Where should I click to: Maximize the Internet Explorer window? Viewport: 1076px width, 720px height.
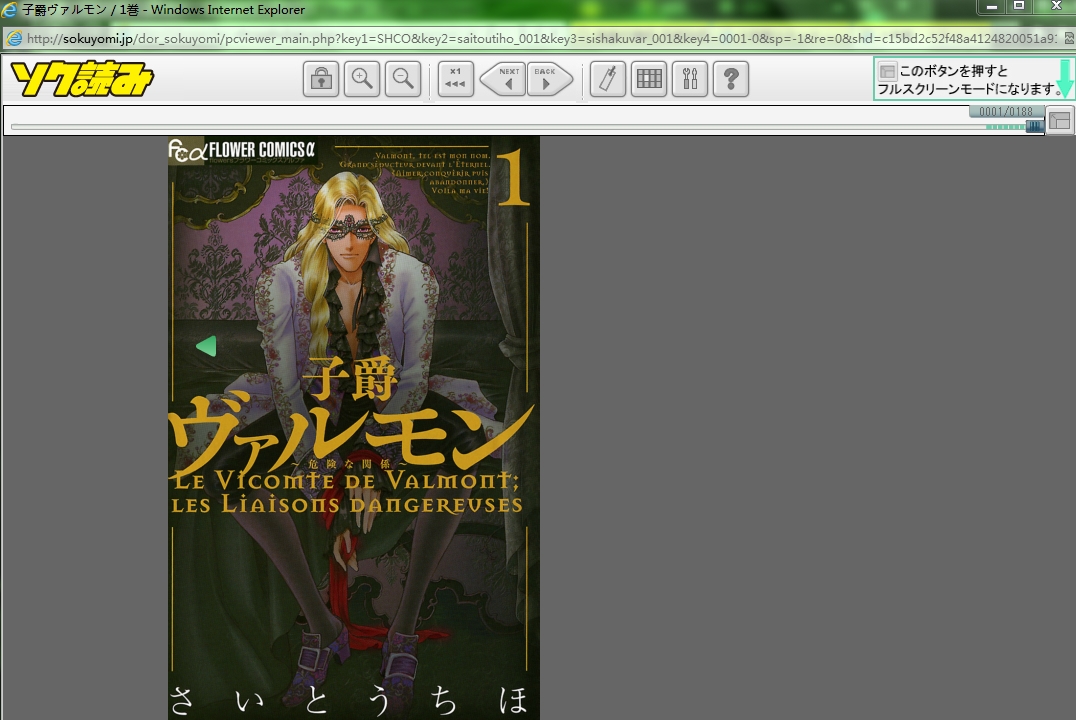click(x=1020, y=6)
